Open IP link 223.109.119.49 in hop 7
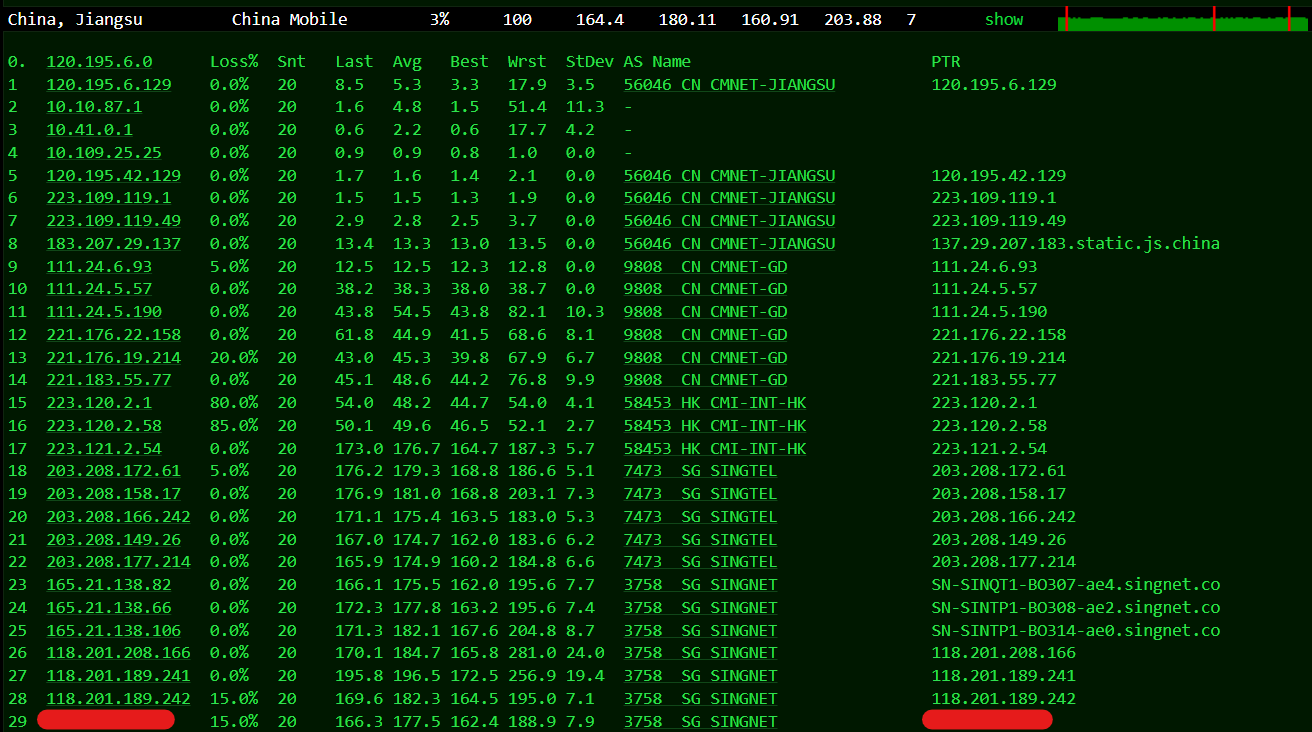Screen dimensions: 1312x732 tap(114, 221)
